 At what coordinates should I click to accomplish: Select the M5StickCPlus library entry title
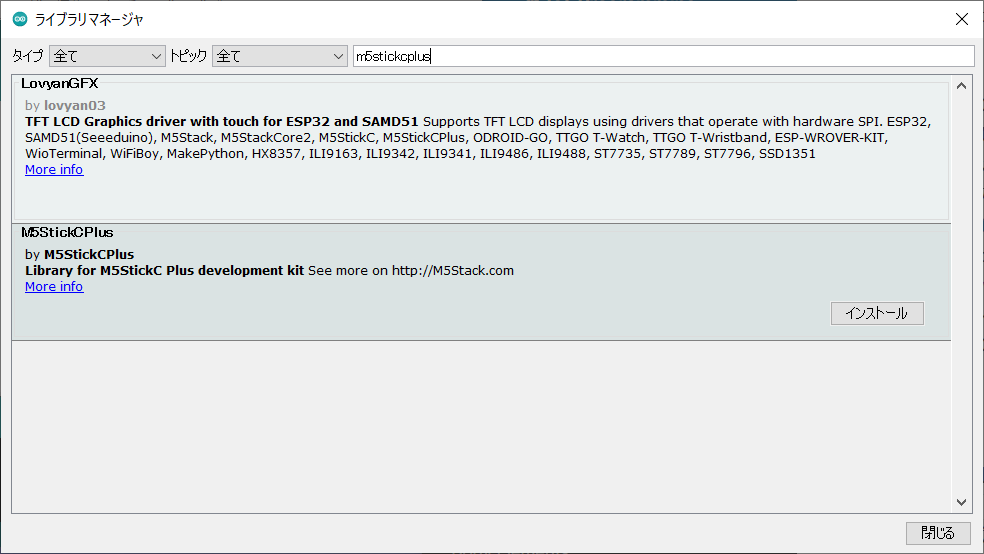tap(67, 233)
